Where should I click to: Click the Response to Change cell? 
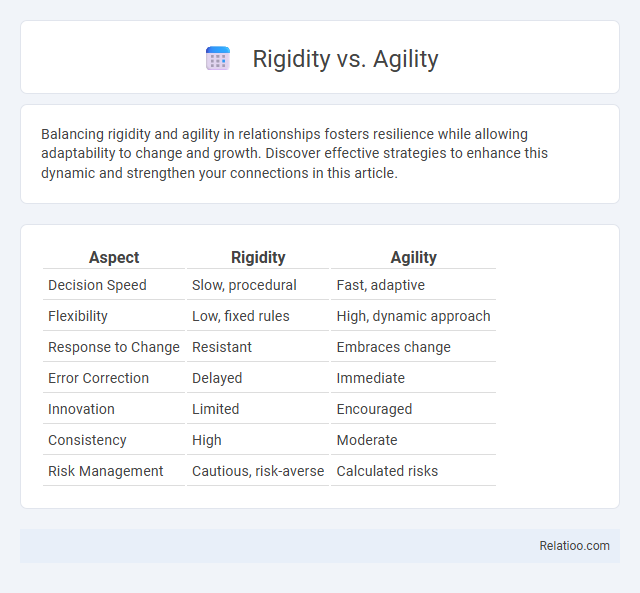click(114, 347)
